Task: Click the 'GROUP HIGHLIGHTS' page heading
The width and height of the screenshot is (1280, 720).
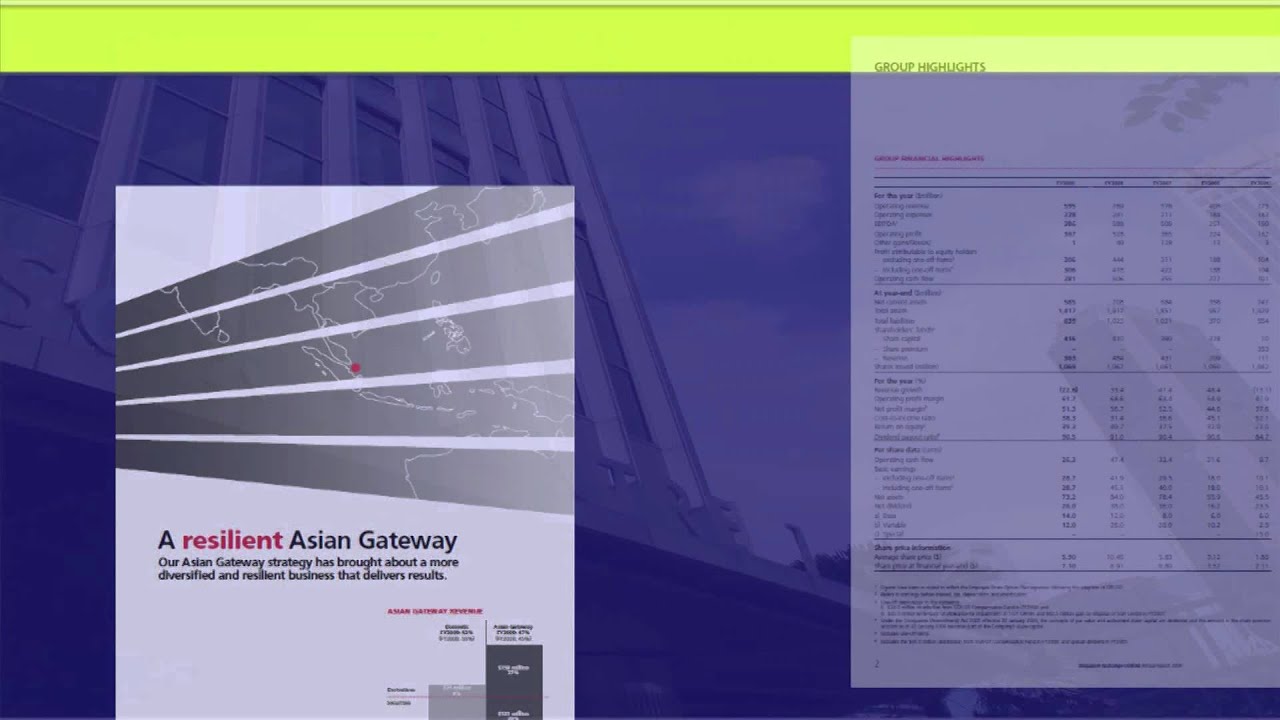Action: [929, 67]
